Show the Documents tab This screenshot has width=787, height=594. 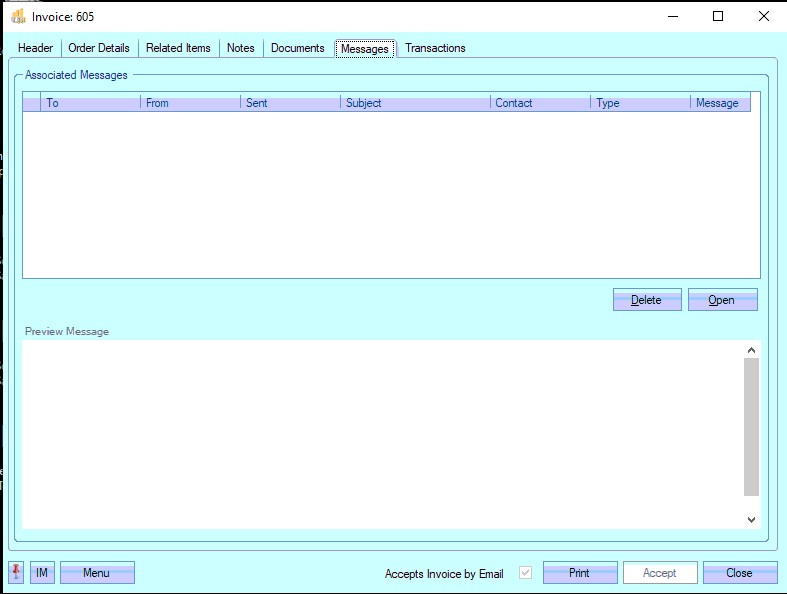298,48
